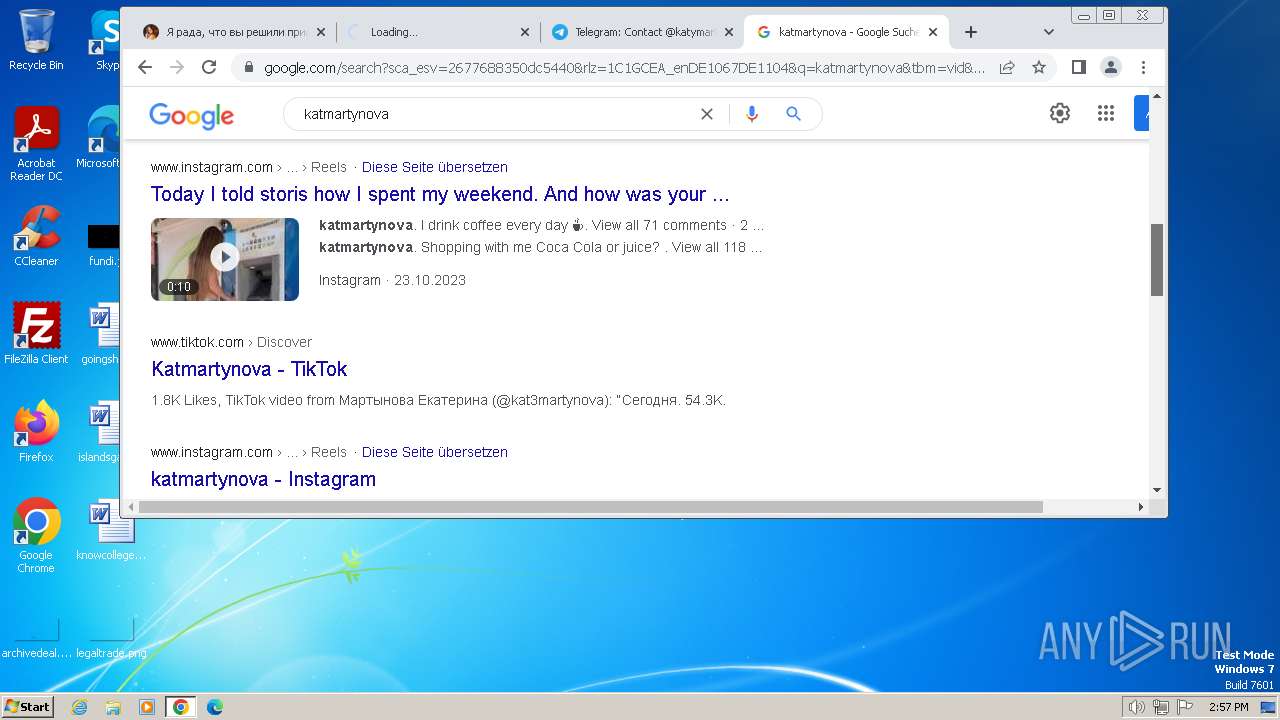This screenshot has width=1280, height=720.
Task: Click the taskbar clock 2:57 PM
Action: pyautogui.click(x=1228, y=707)
